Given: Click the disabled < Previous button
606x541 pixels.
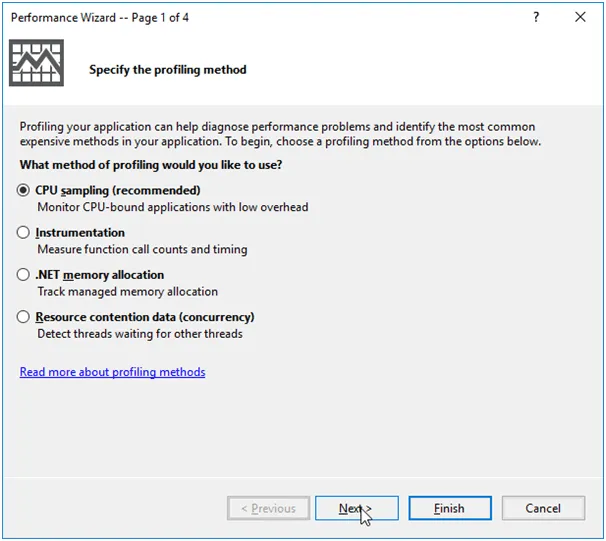Looking at the screenshot, I should click(269, 508).
